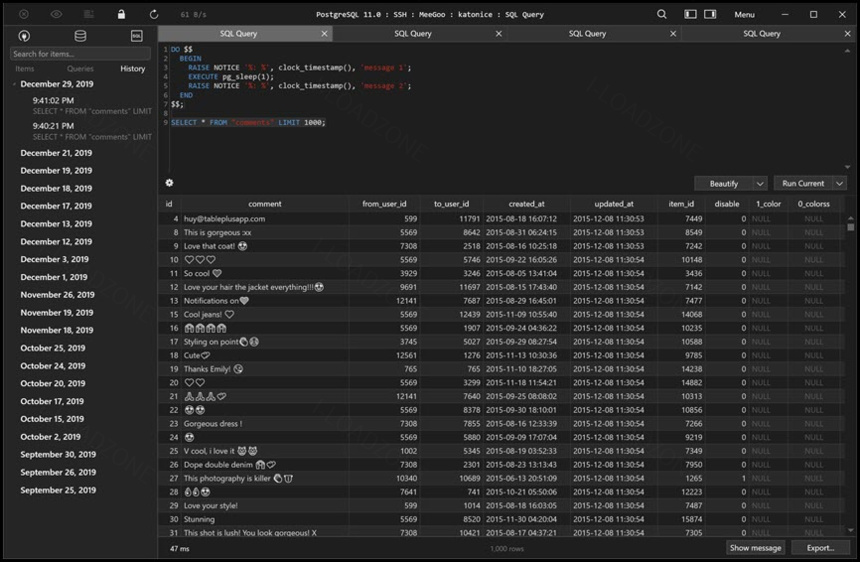Close the fourth SQL Query tab
This screenshot has width=860, height=562.
click(847, 33)
